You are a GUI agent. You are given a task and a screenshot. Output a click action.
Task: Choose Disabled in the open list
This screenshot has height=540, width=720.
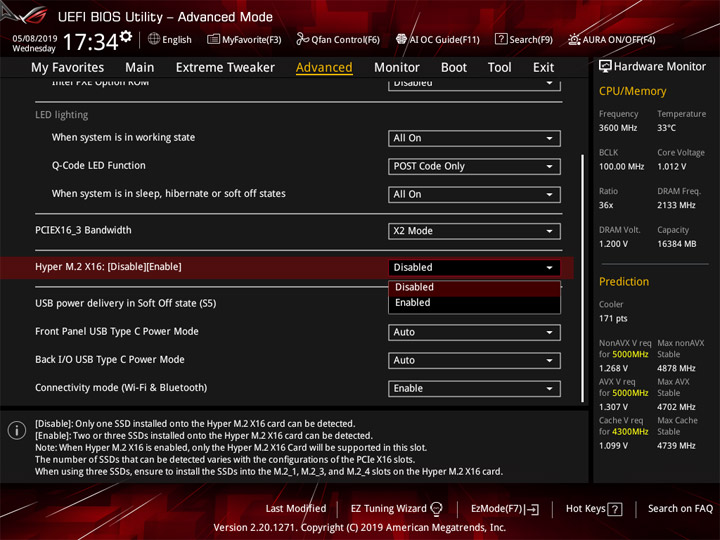pos(474,287)
